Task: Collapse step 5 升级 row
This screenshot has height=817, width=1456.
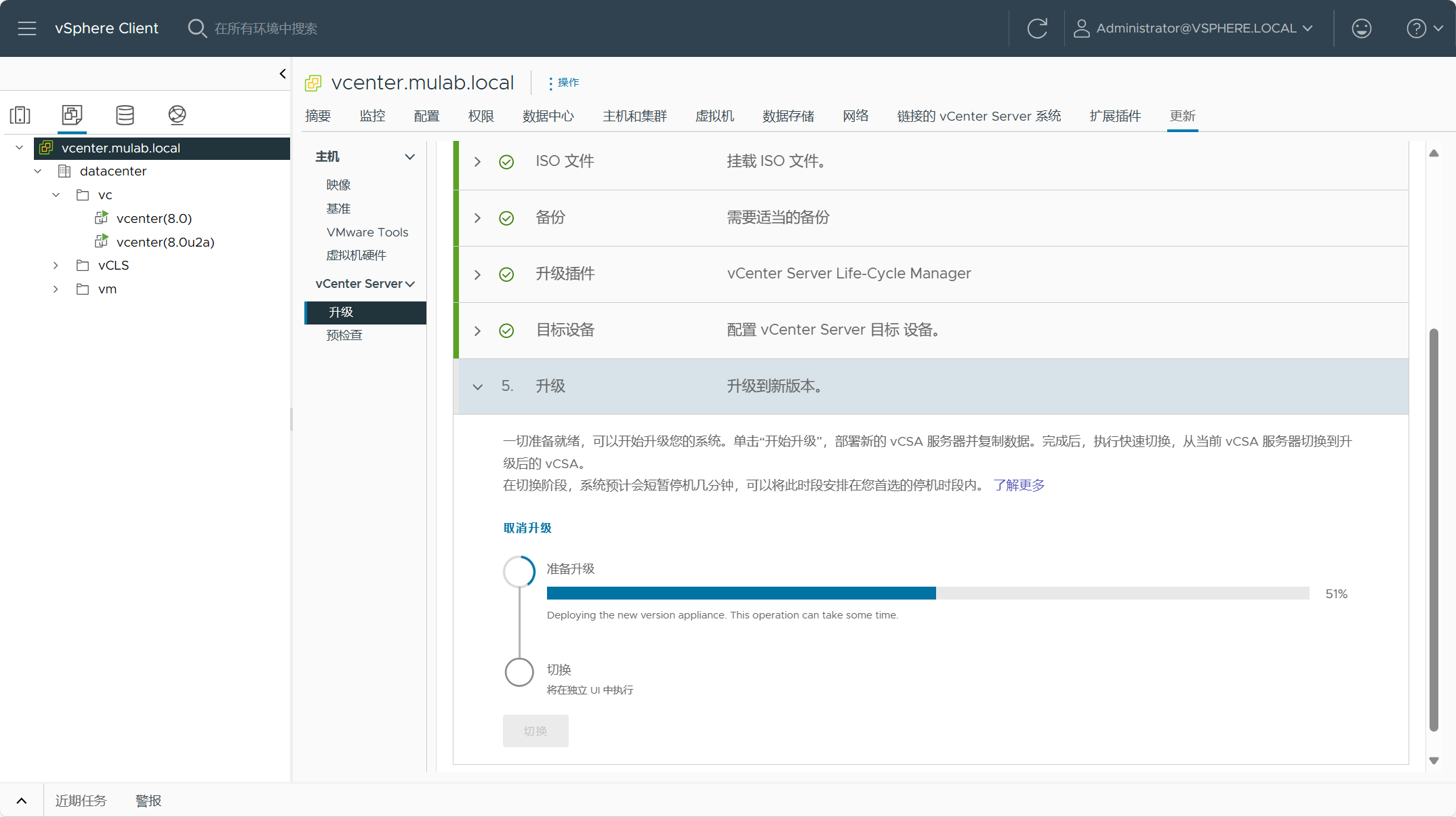Action: pyautogui.click(x=478, y=387)
